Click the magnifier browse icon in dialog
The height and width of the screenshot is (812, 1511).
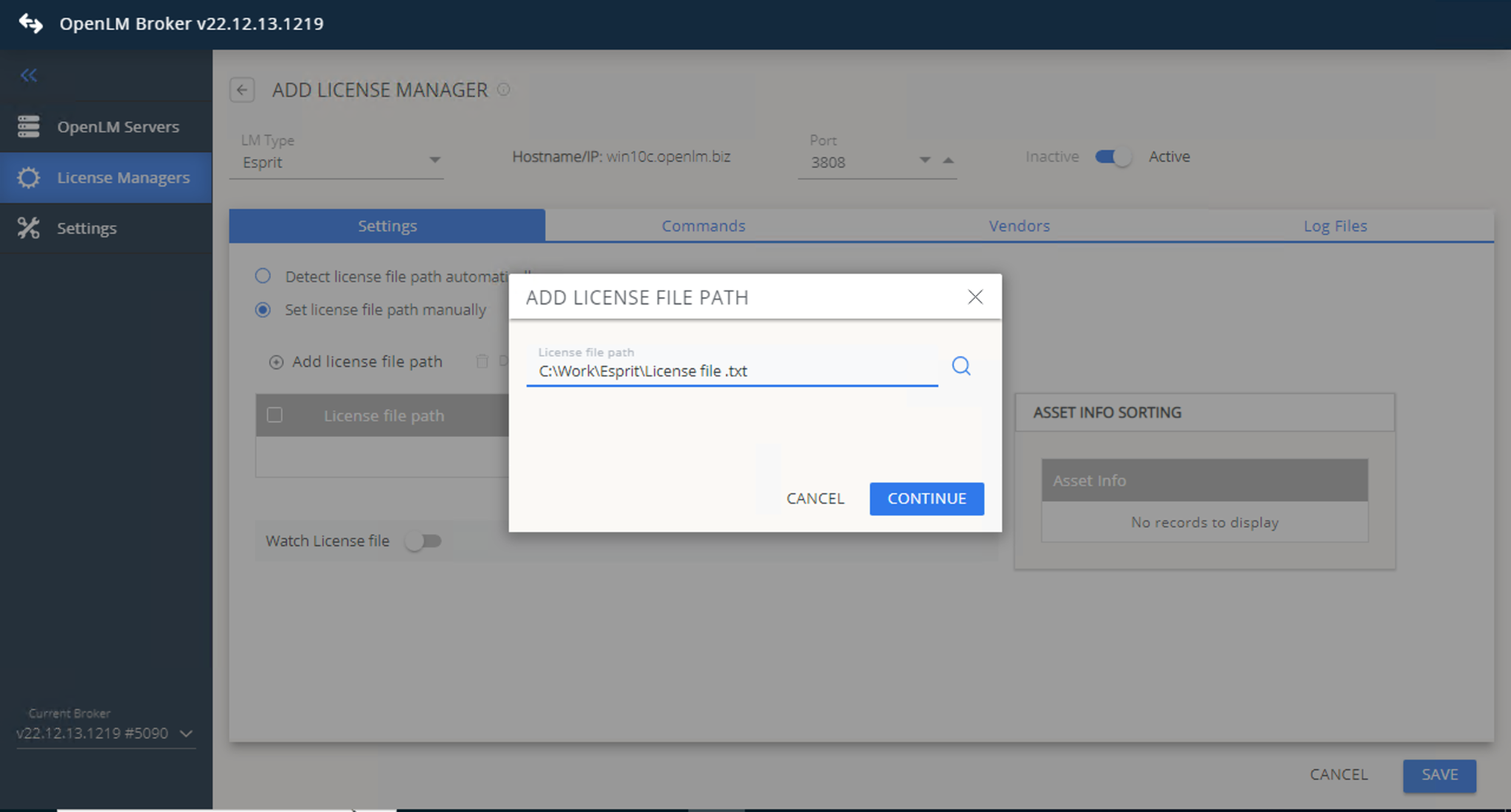(961, 366)
